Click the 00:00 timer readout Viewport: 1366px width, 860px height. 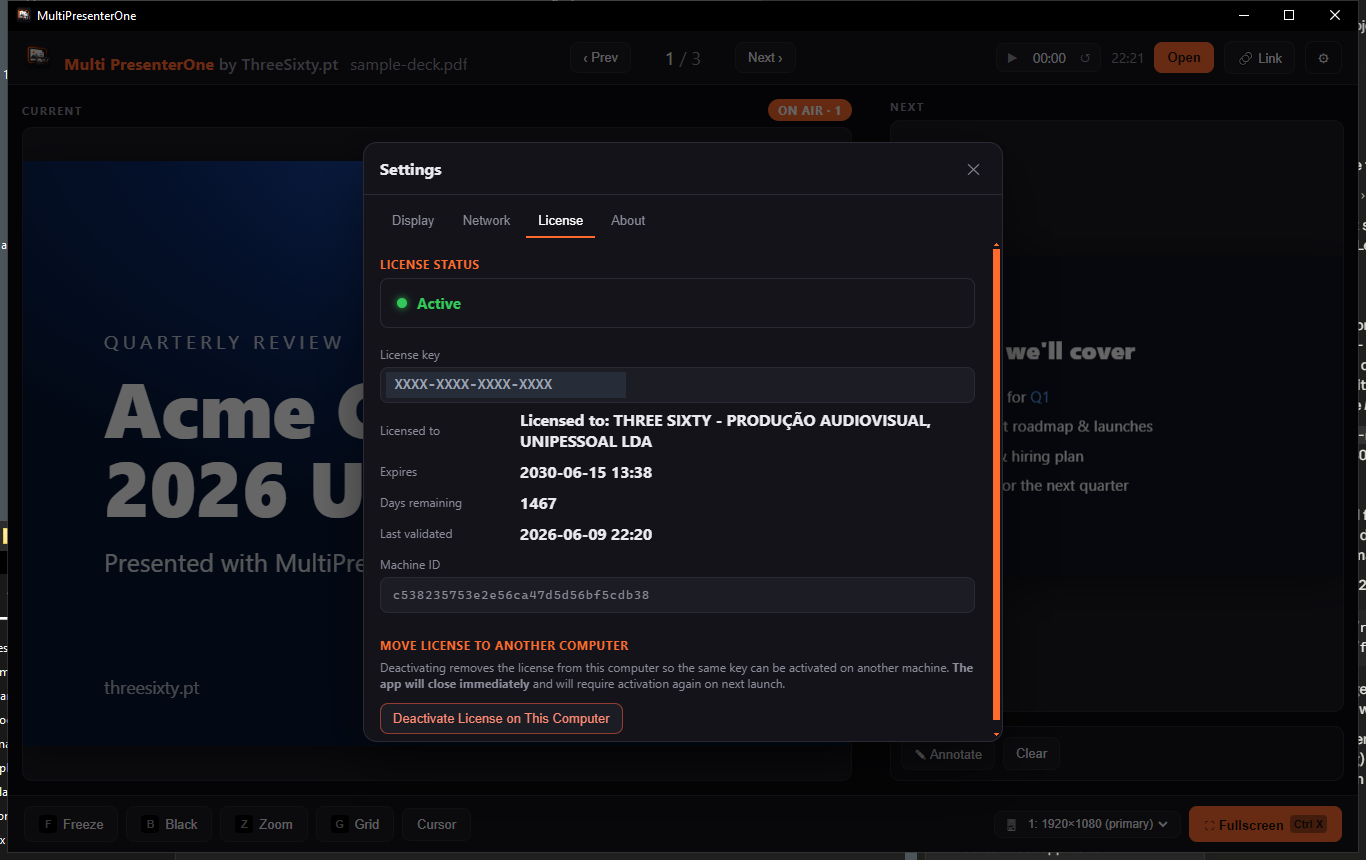pyautogui.click(x=1049, y=58)
